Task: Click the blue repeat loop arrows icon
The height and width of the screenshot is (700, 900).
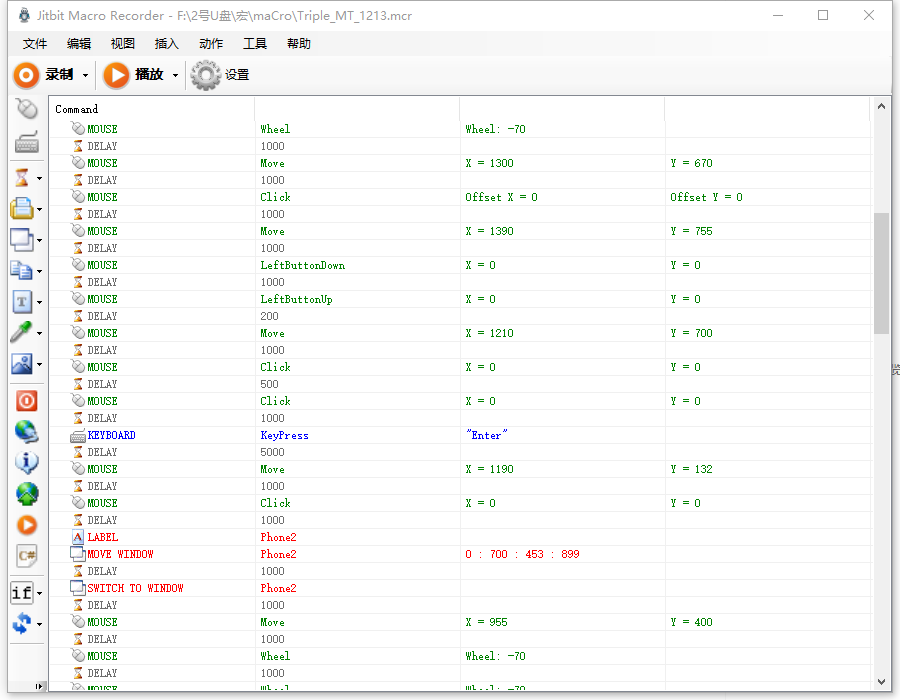Action: pyautogui.click(x=22, y=623)
